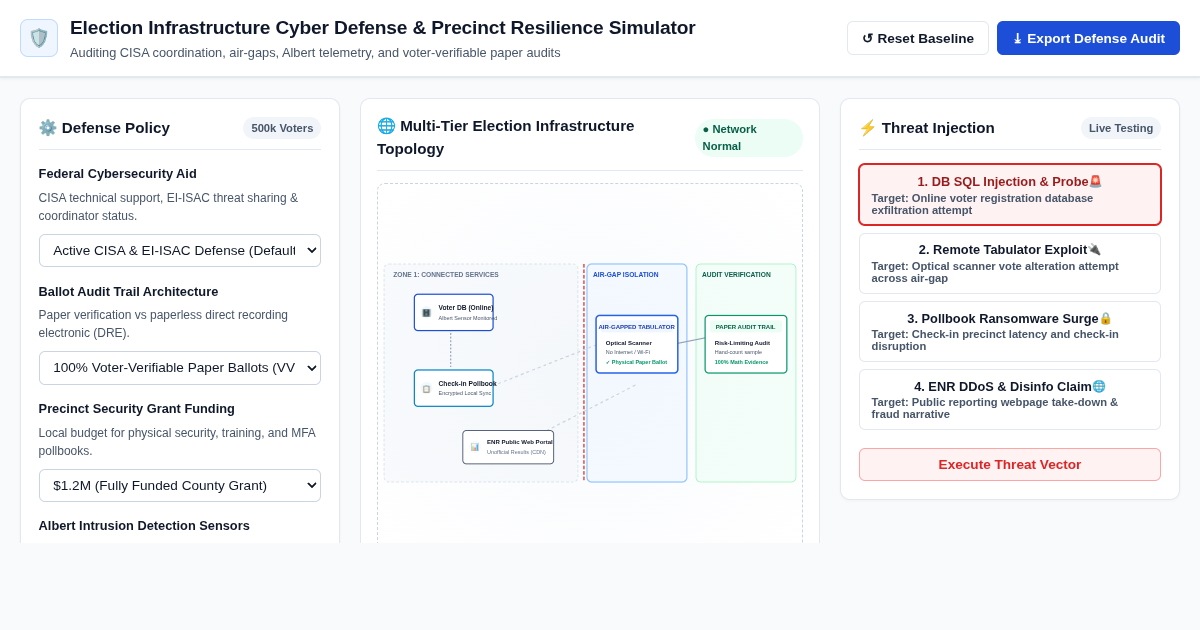Click the lightning icon beside Threat Injection
Viewport: 1200px width, 630px height.
coord(868,128)
